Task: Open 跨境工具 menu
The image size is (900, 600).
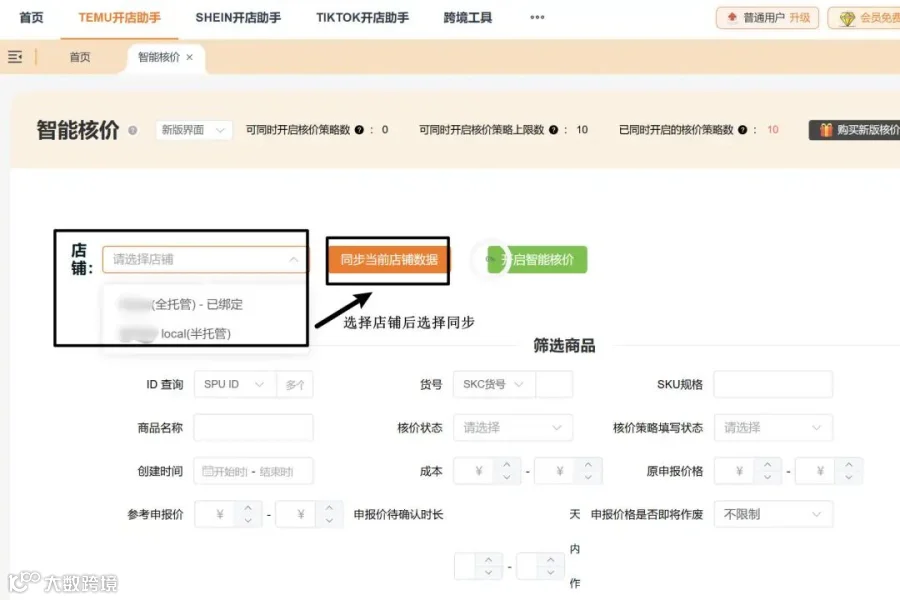Action: (468, 18)
